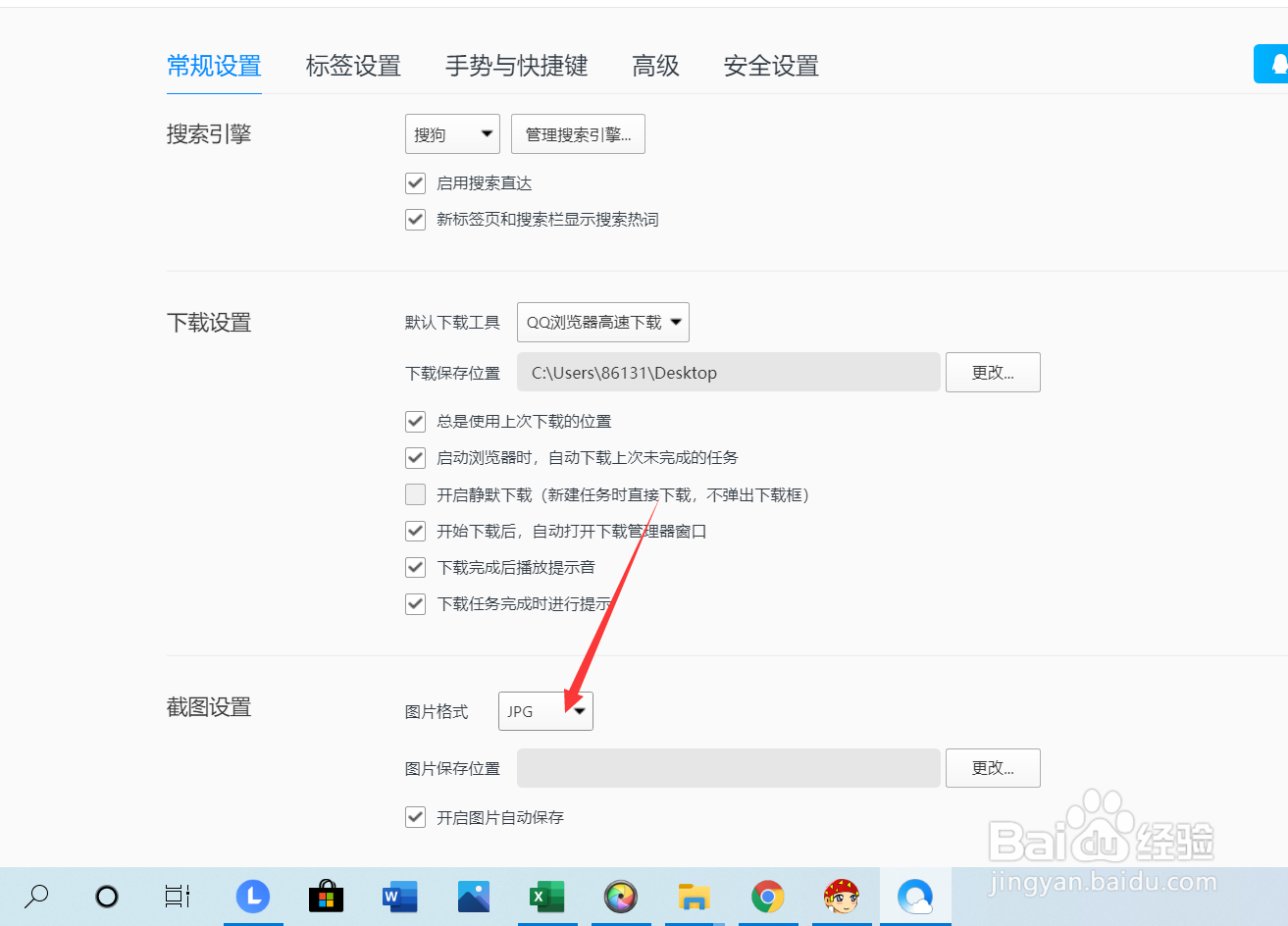The height and width of the screenshot is (926, 1288).
Task: Open the Excel taskbar icon
Action: [x=547, y=897]
